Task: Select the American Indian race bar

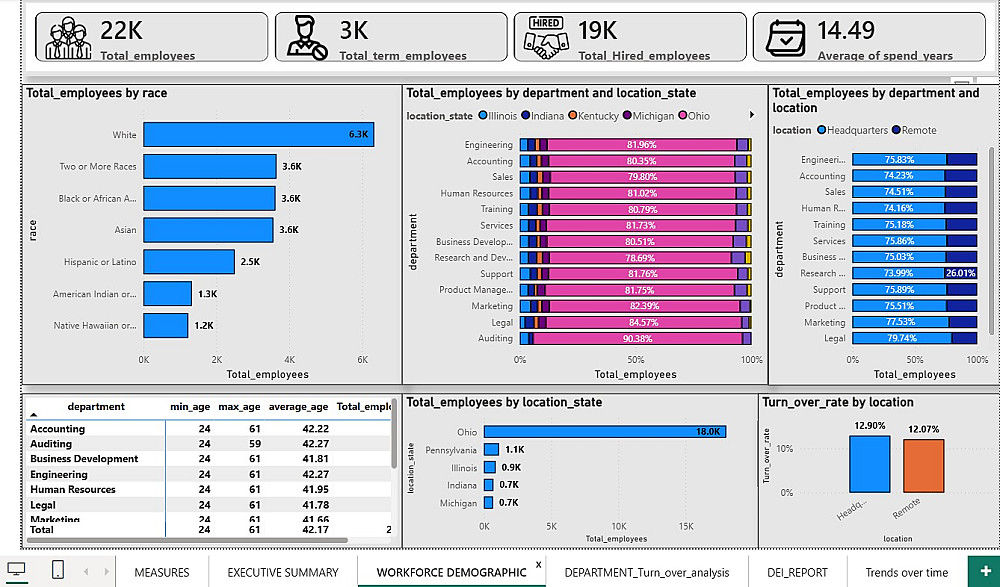Action: 167,294
